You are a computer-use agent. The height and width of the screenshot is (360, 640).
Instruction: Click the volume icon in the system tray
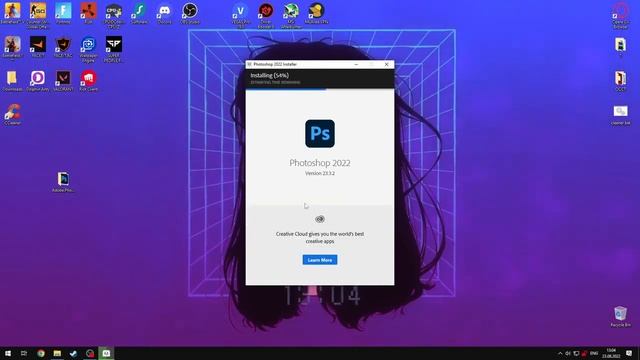[x=568, y=353]
